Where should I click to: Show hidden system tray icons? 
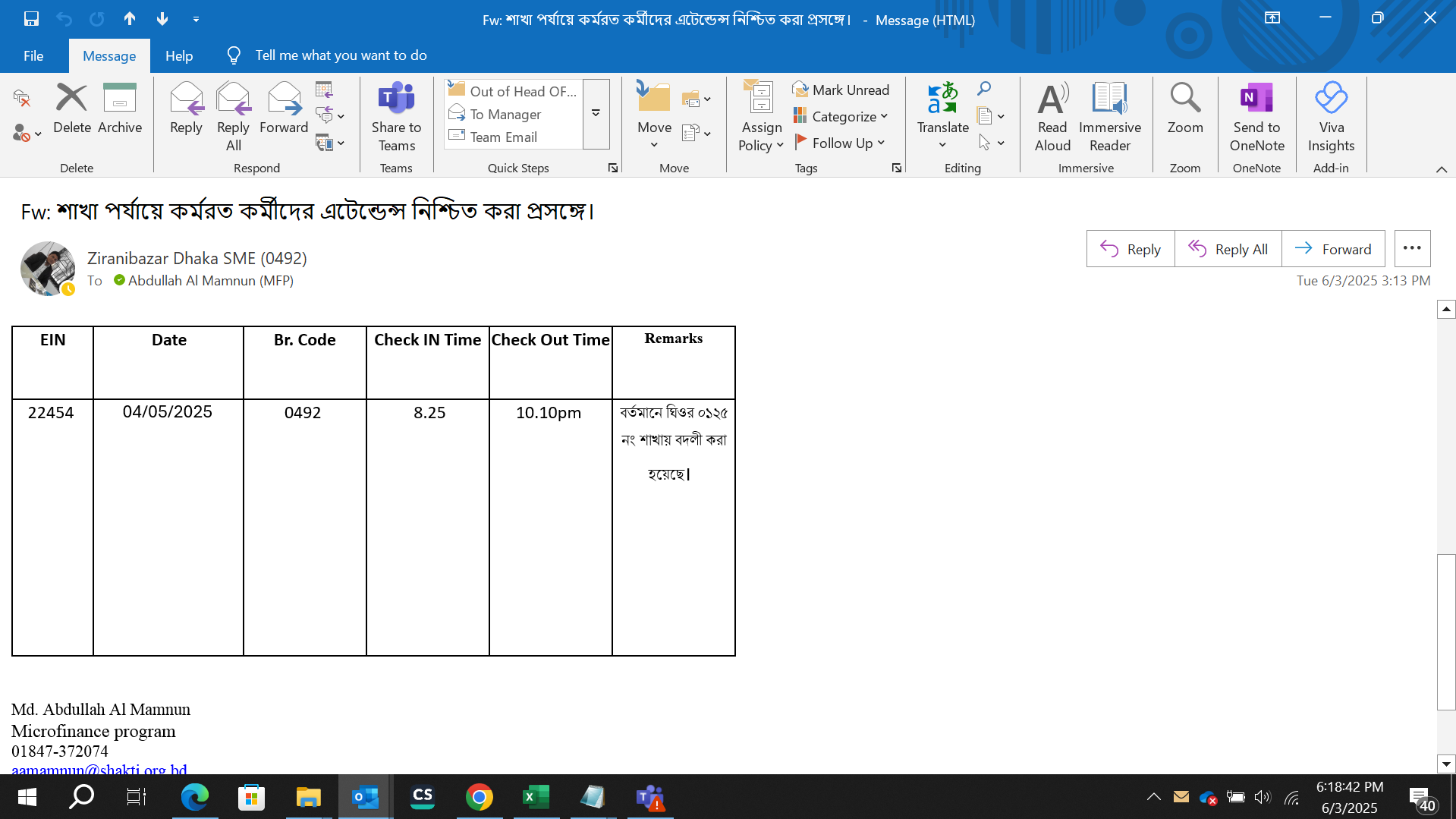click(1153, 797)
